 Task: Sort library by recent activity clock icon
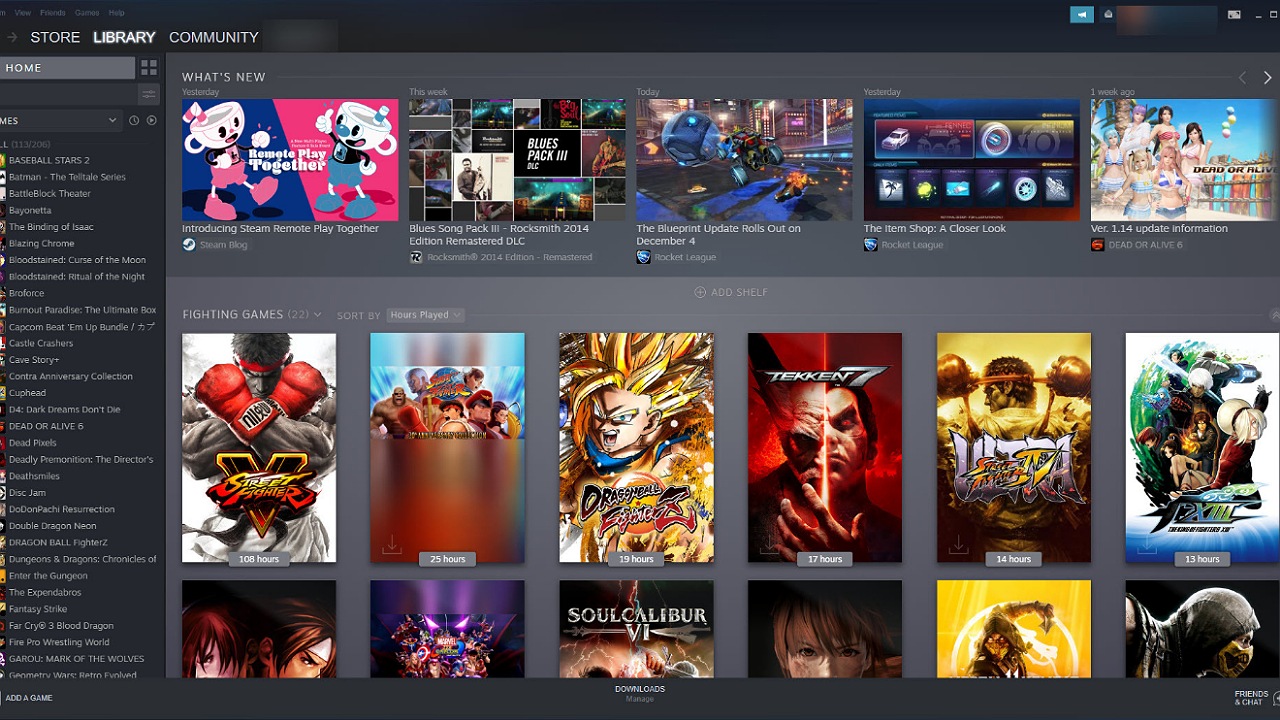[134, 120]
